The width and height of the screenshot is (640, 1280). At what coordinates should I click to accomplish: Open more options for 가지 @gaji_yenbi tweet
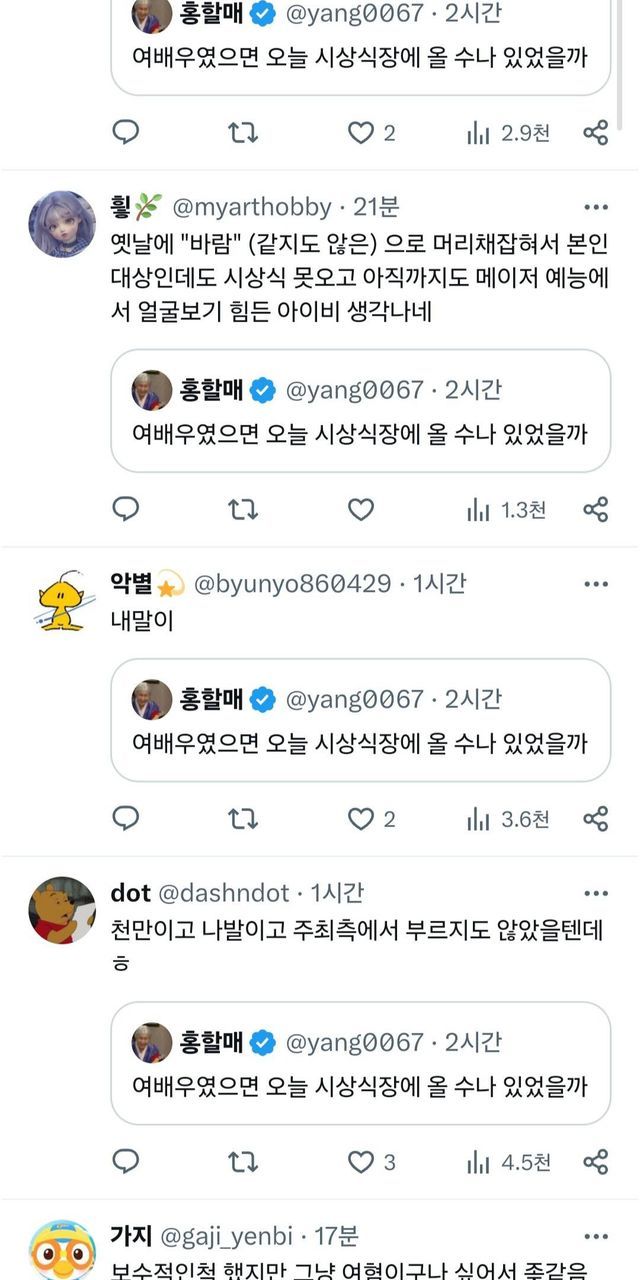(x=596, y=1235)
